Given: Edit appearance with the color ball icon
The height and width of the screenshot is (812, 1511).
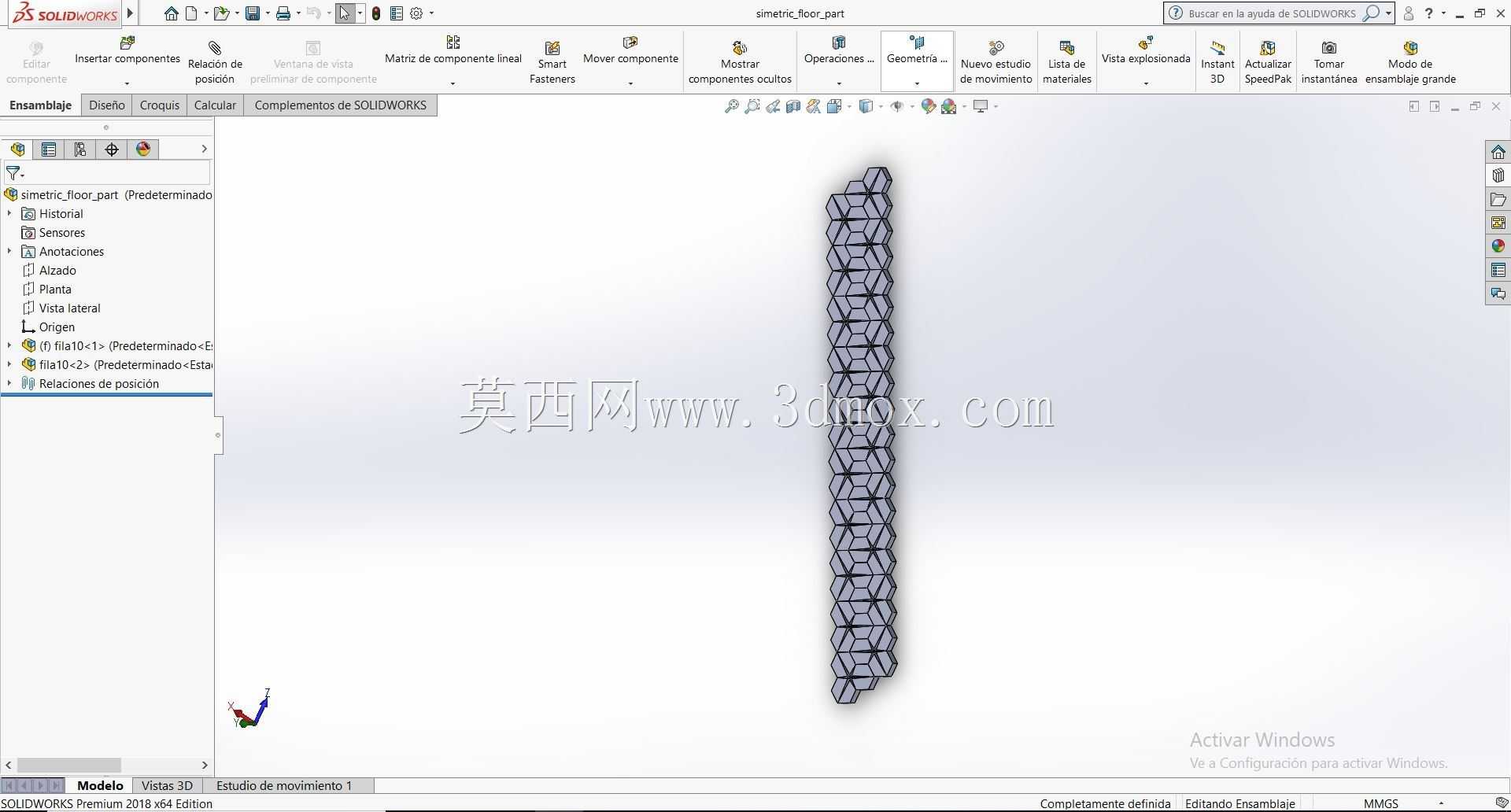Looking at the screenshot, I should pyautogui.click(x=929, y=106).
